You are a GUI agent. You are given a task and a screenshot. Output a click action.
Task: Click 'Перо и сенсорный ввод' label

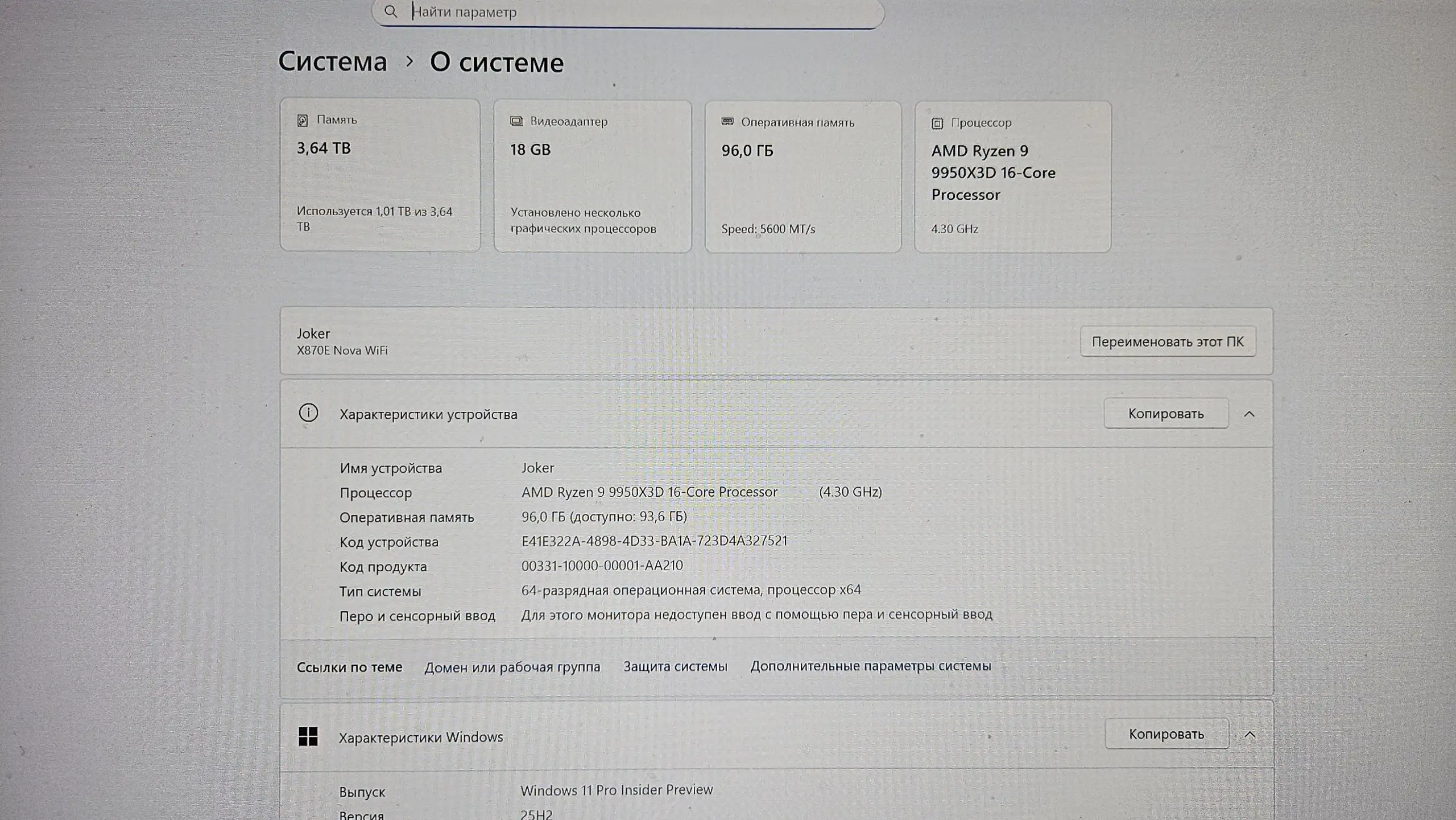click(417, 616)
